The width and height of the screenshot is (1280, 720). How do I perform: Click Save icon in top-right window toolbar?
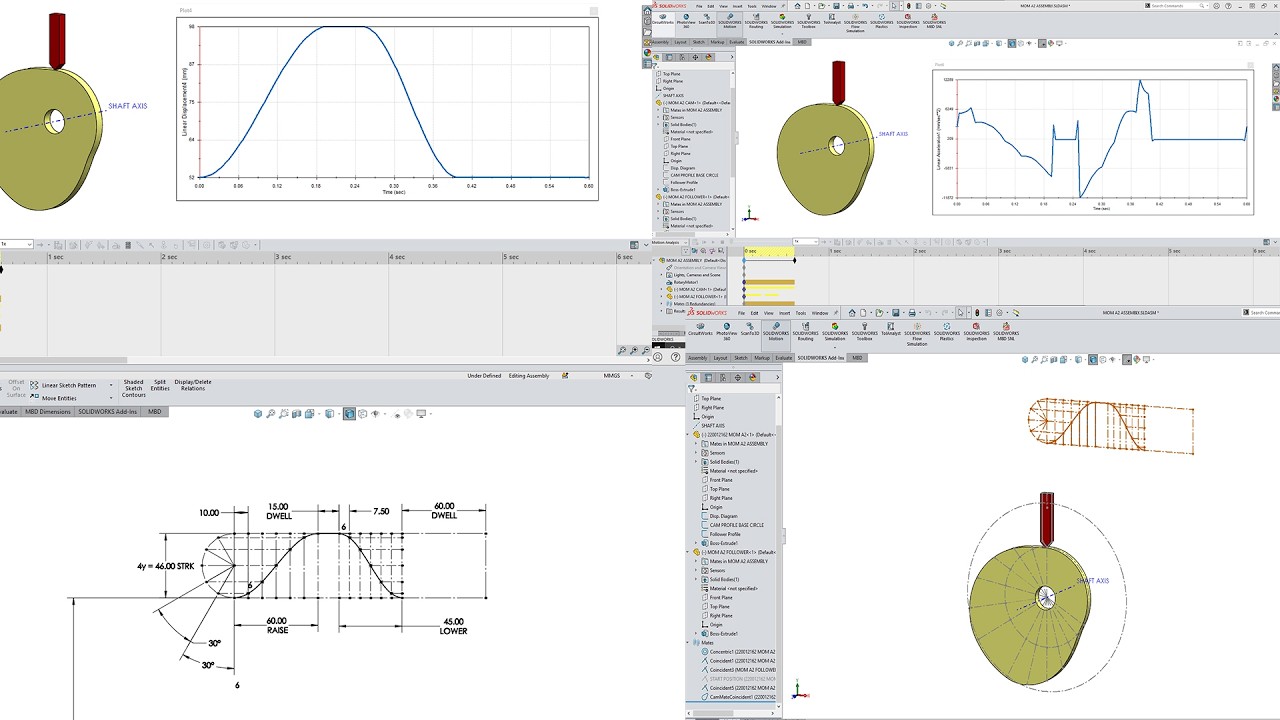point(836,6)
